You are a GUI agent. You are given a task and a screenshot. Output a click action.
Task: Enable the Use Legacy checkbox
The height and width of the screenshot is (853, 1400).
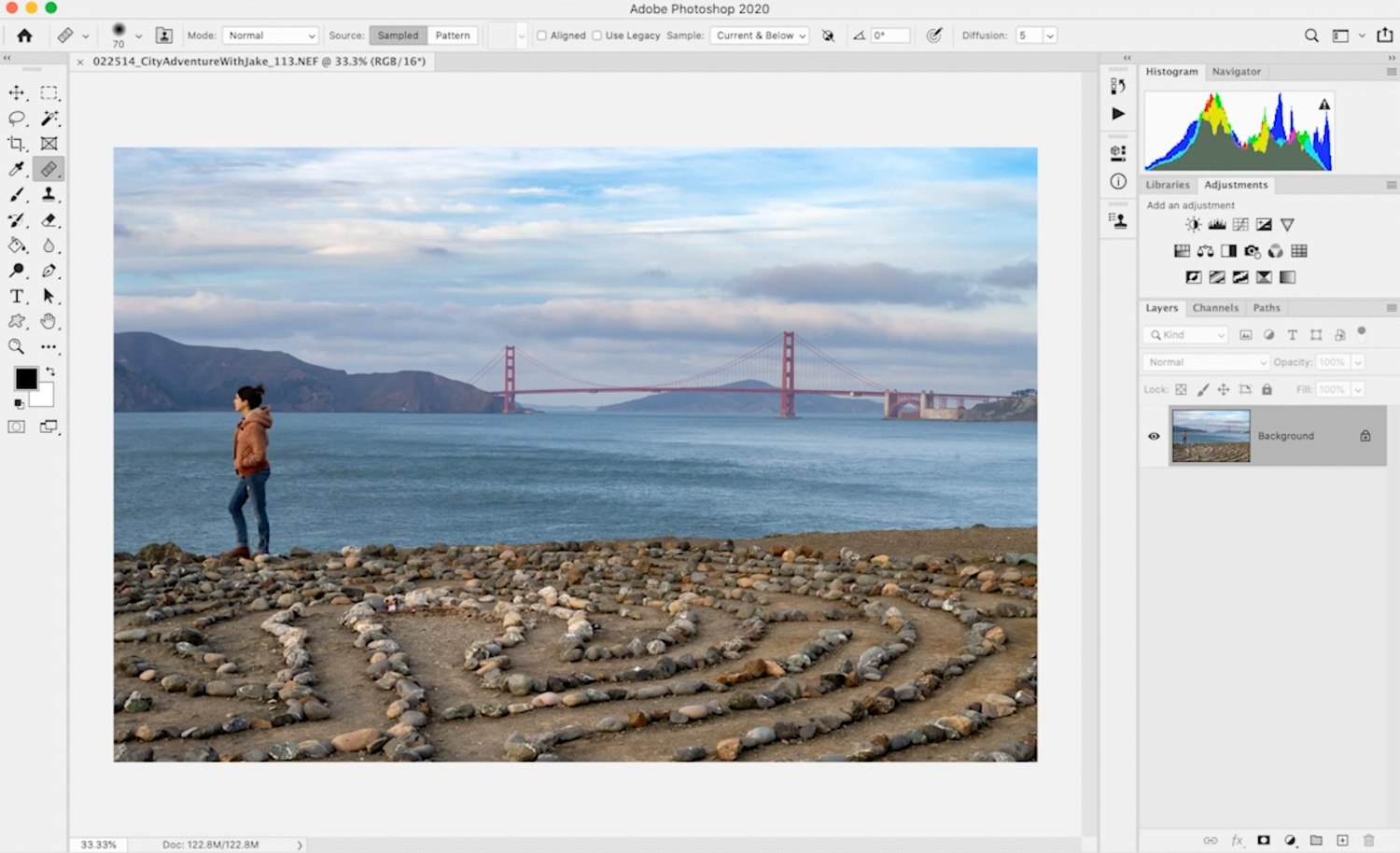(x=597, y=35)
